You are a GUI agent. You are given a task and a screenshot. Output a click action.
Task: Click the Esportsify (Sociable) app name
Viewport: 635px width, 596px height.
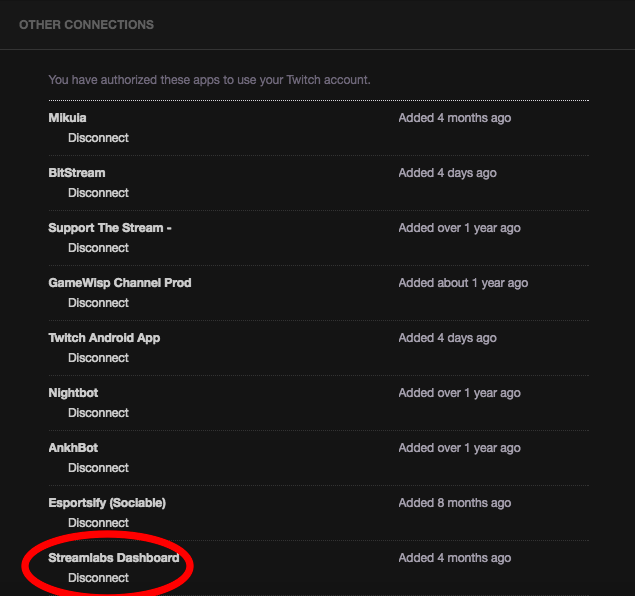pos(107,503)
